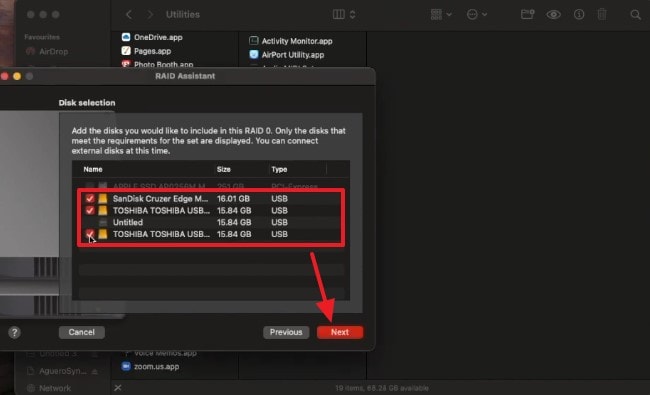This screenshot has height=395, width=650.
Task: Eject the AgueroSyn volume
Action: coord(95,371)
